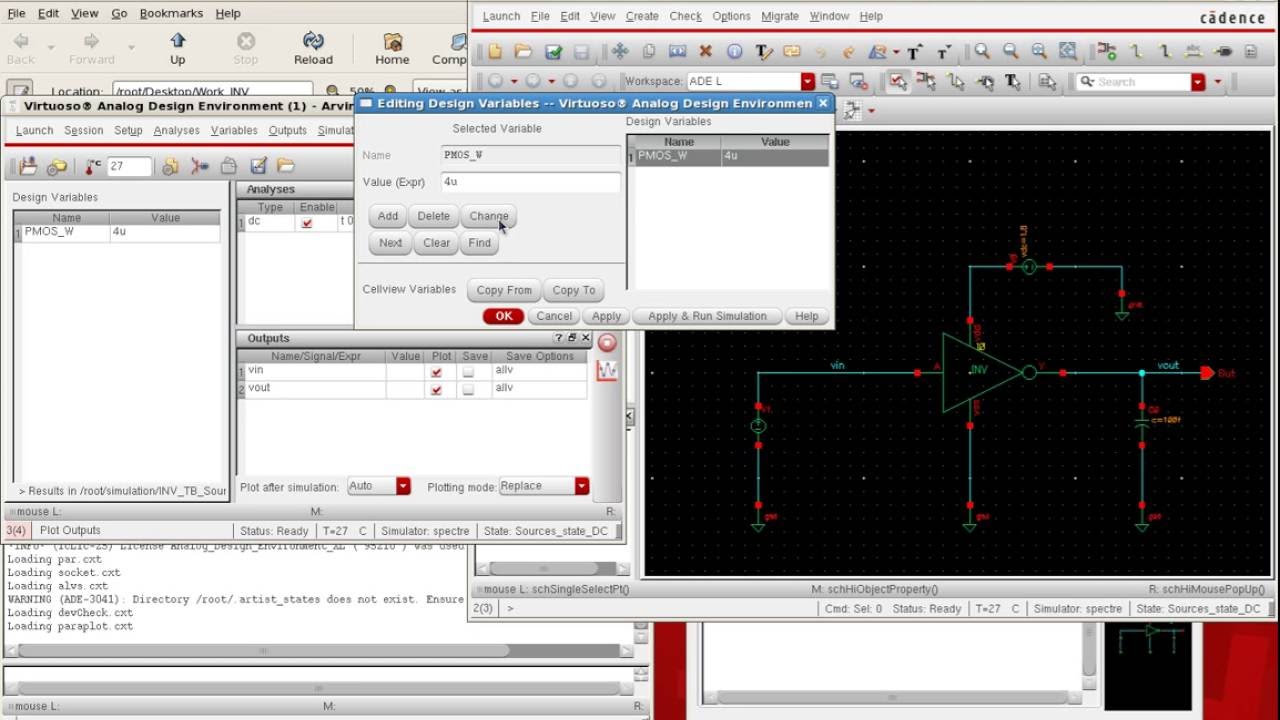
Task: Click the Delete variable button
Action: pyautogui.click(x=433, y=216)
